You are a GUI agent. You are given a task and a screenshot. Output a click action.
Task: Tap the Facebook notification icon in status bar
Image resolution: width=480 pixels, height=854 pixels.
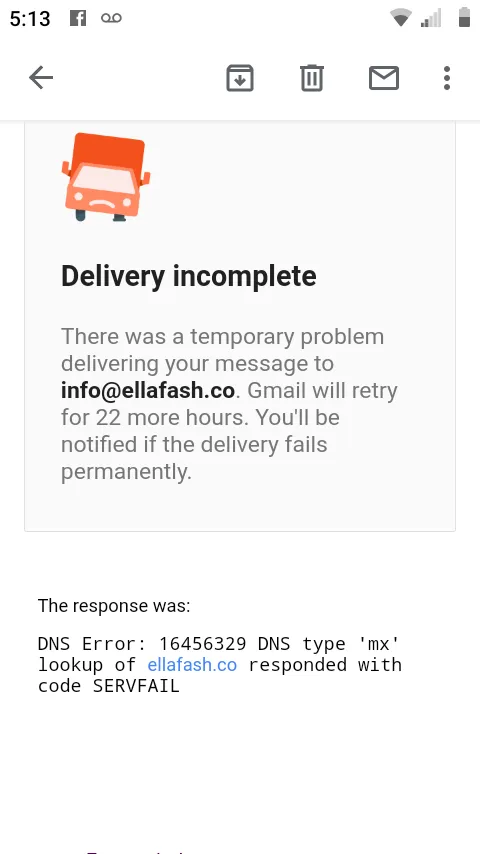coord(78,18)
